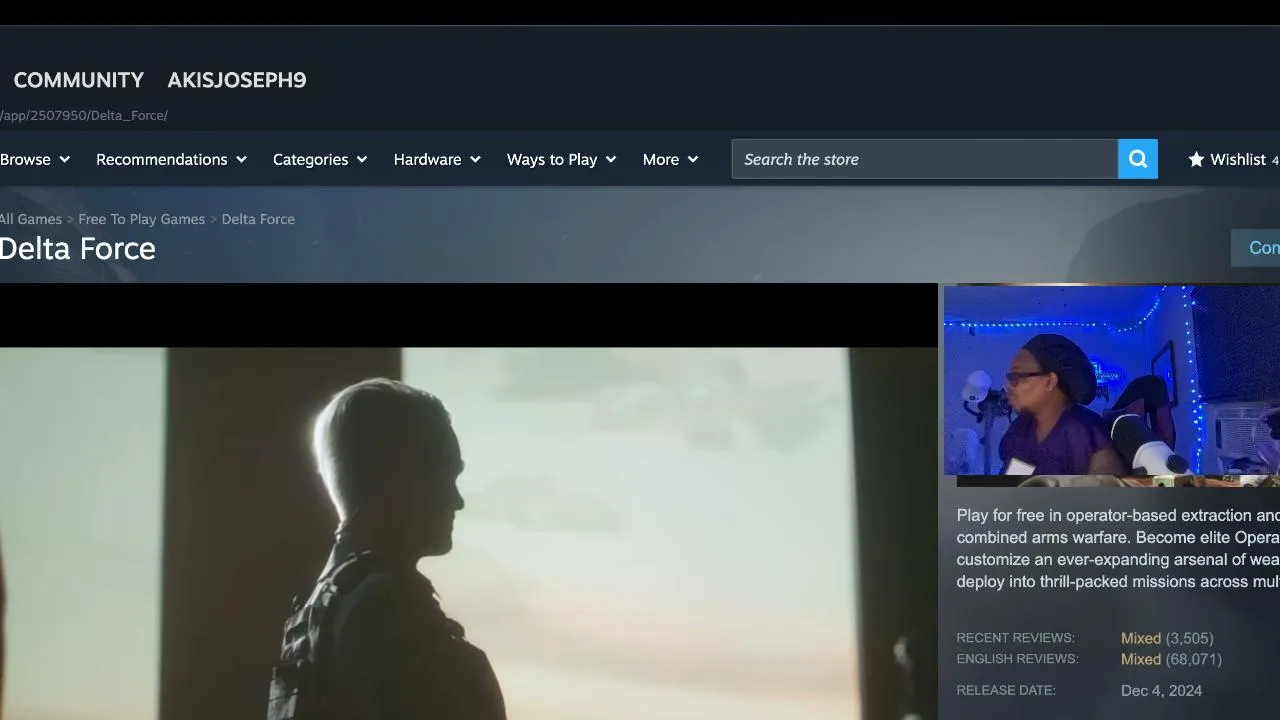
Task: Open the COMMUNITY menu
Action: 79,80
